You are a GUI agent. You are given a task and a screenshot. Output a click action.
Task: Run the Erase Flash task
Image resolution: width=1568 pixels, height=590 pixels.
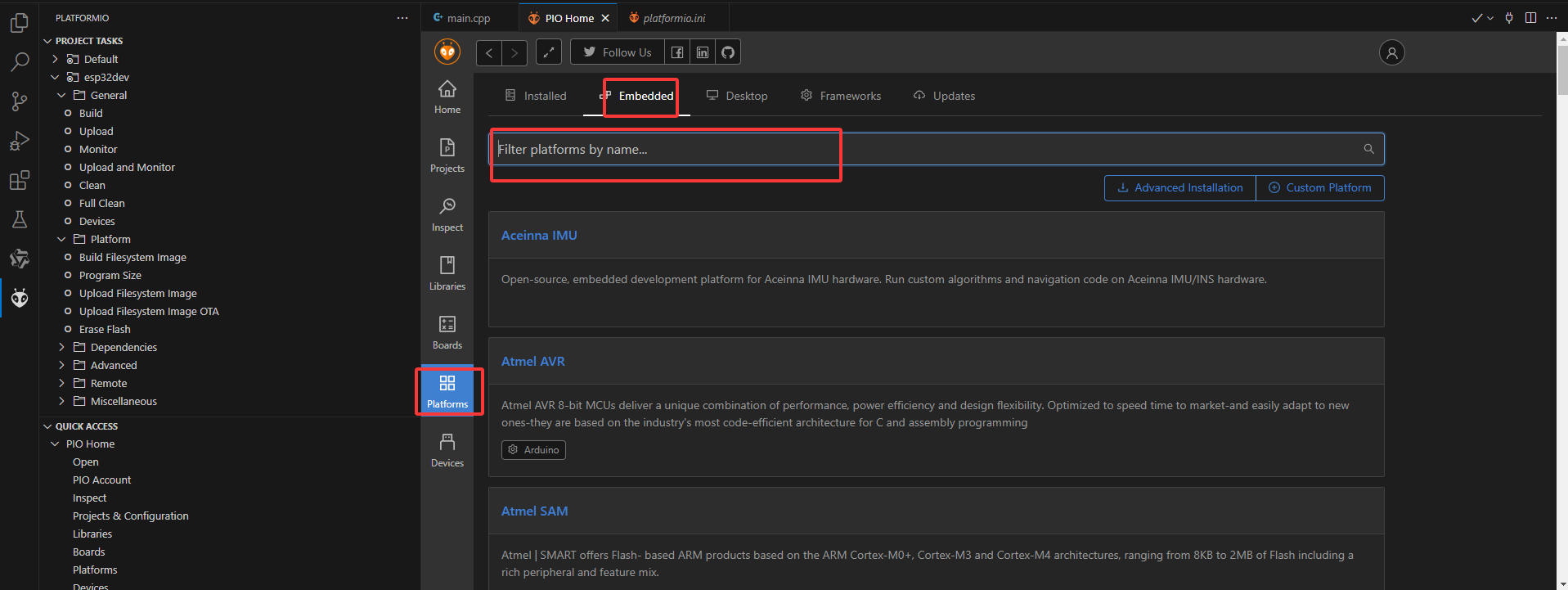105,329
